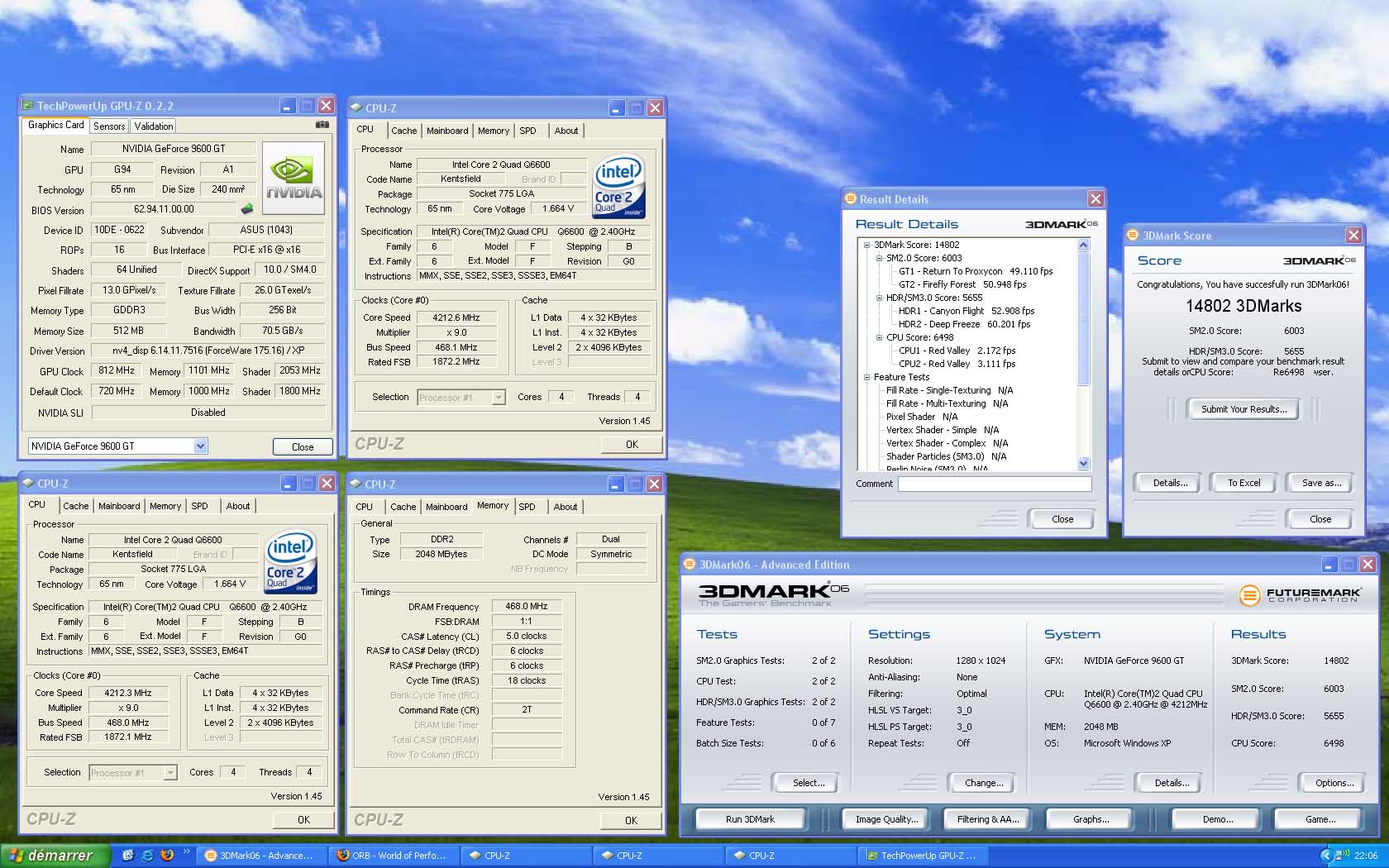Image resolution: width=1389 pixels, height=868 pixels.
Task: Click Save as button in 3DMark Score
Action: (1321, 483)
